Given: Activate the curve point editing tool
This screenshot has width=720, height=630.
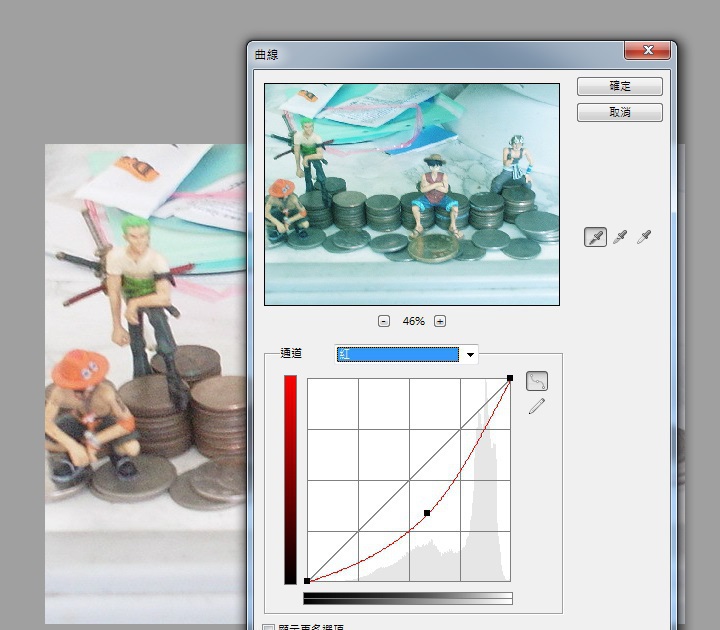Looking at the screenshot, I should pyautogui.click(x=537, y=381).
